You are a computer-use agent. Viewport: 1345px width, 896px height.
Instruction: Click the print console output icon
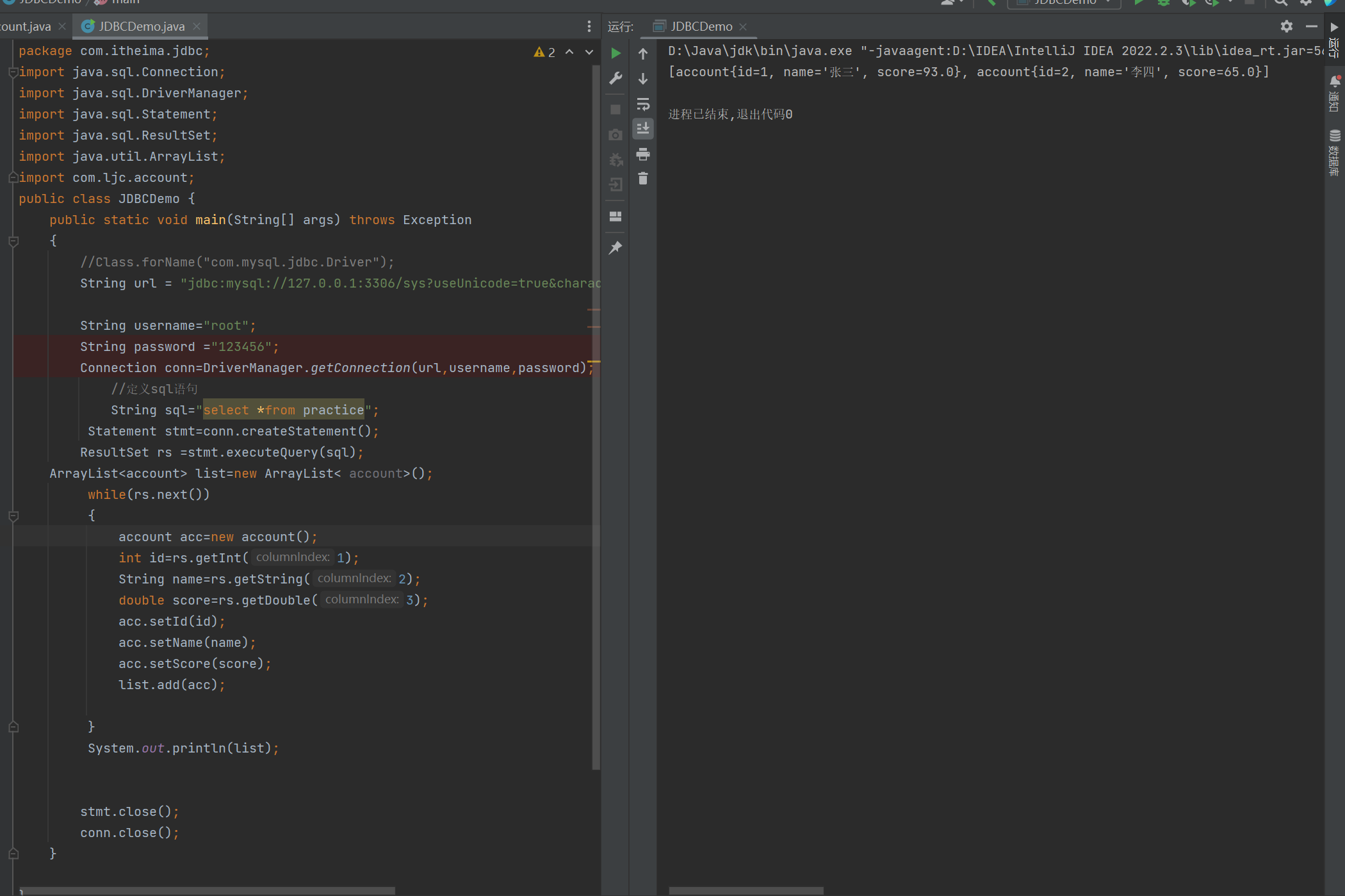(x=643, y=154)
